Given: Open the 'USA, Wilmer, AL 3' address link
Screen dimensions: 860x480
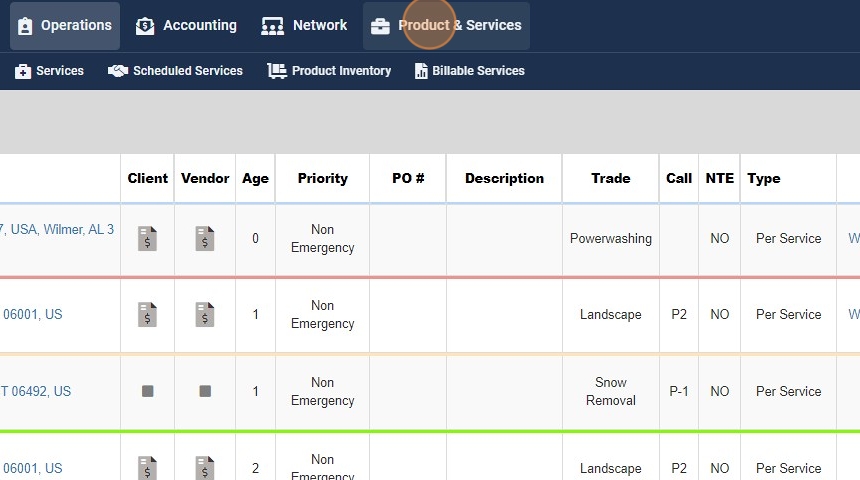Looking at the screenshot, I should coord(57,229).
